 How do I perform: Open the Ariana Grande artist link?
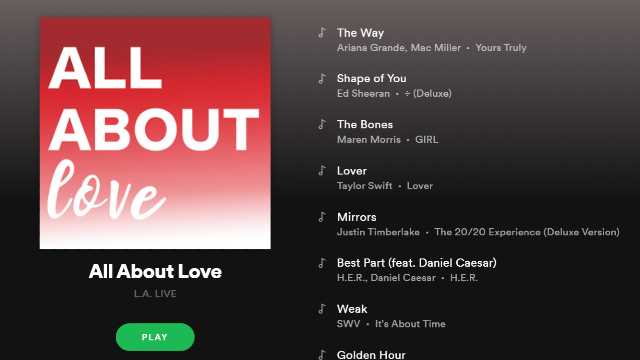[x=371, y=48]
